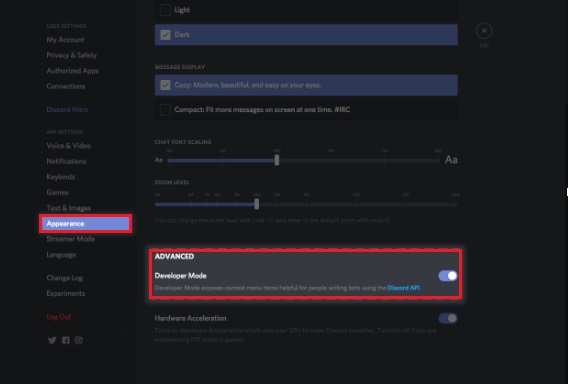Click the Developer Mode label
The image size is (568, 384).
[x=180, y=276]
